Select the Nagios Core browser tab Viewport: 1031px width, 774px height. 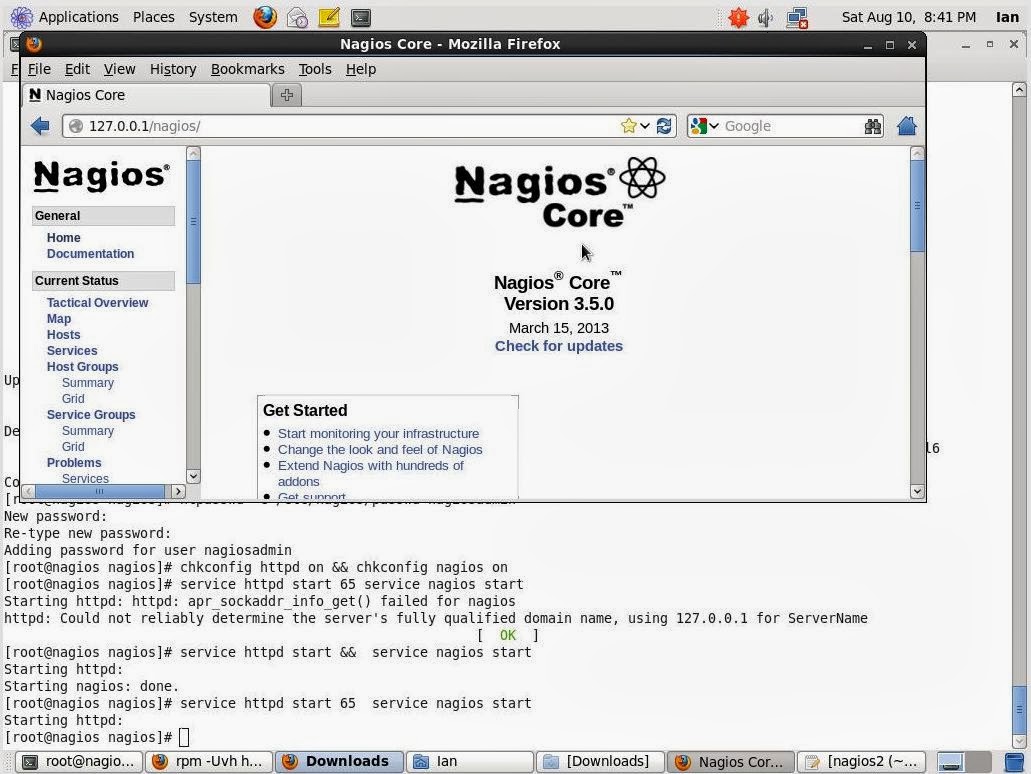146,95
